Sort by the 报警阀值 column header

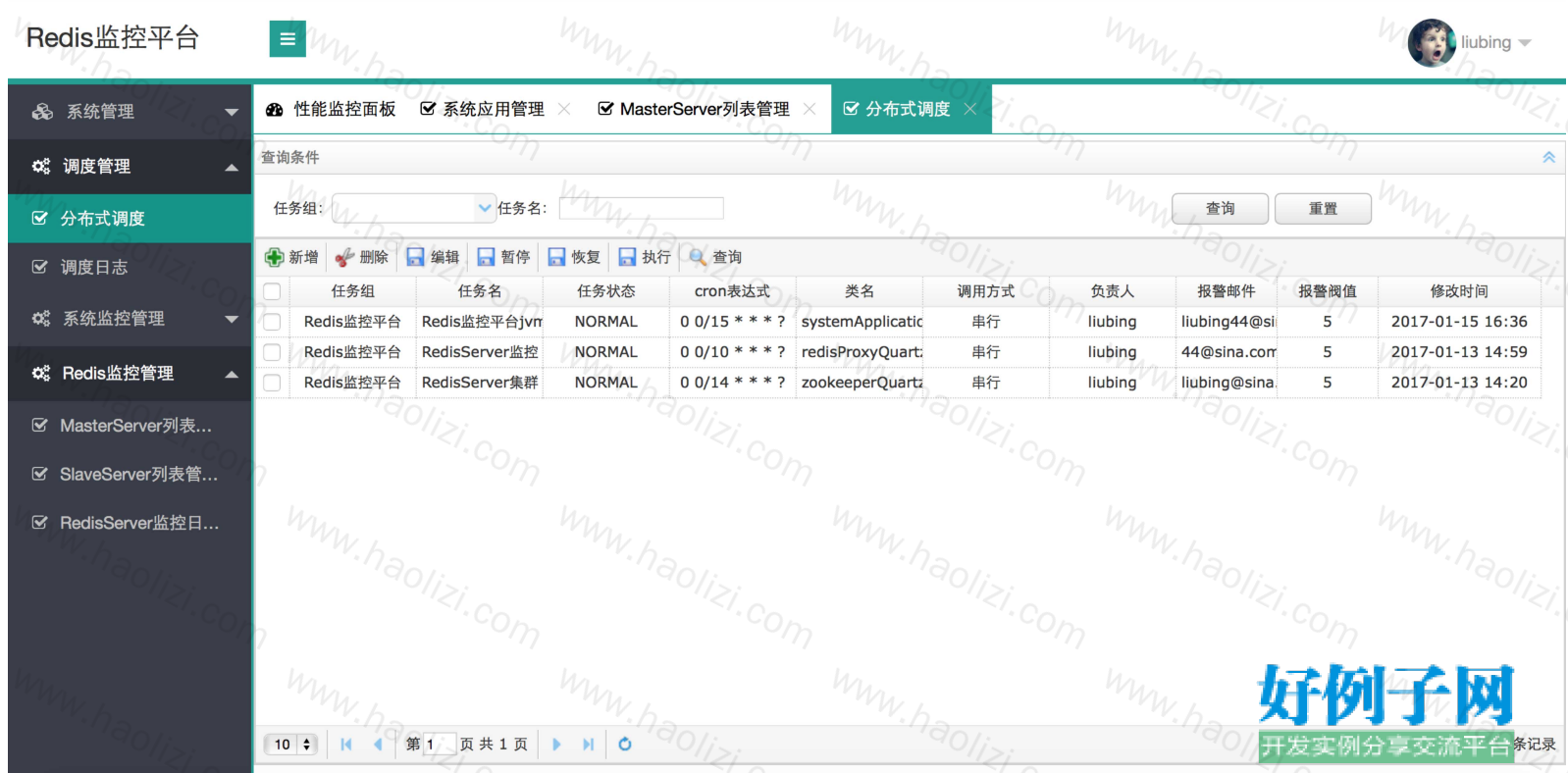coord(1328,291)
